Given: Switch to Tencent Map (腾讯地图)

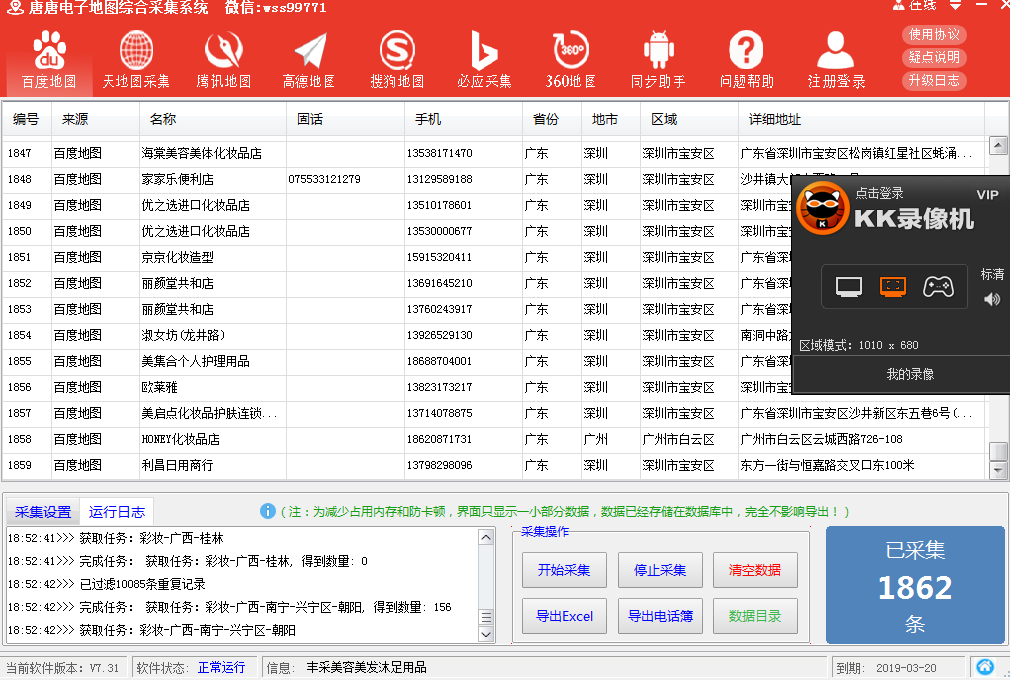Looking at the screenshot, I should [x=224, y=60].
